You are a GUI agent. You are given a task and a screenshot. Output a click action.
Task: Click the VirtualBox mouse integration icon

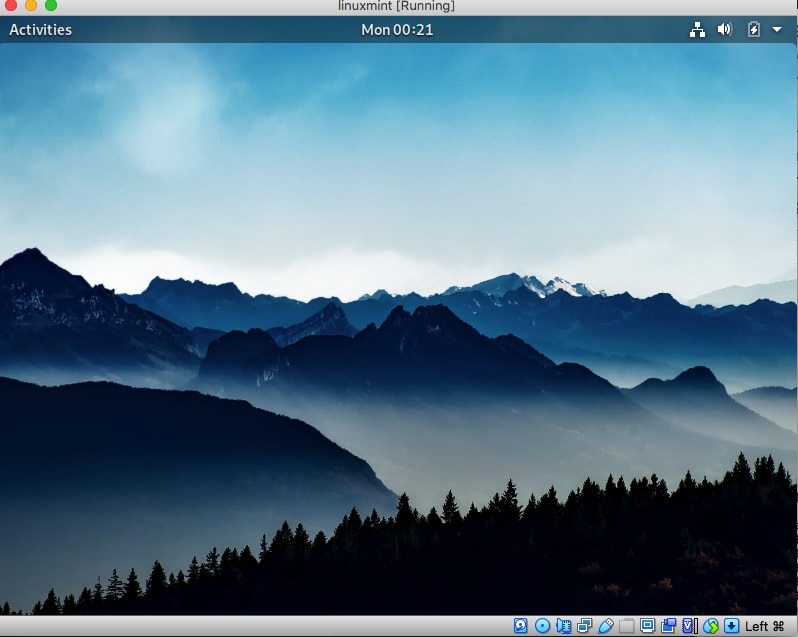click(711, 625)
